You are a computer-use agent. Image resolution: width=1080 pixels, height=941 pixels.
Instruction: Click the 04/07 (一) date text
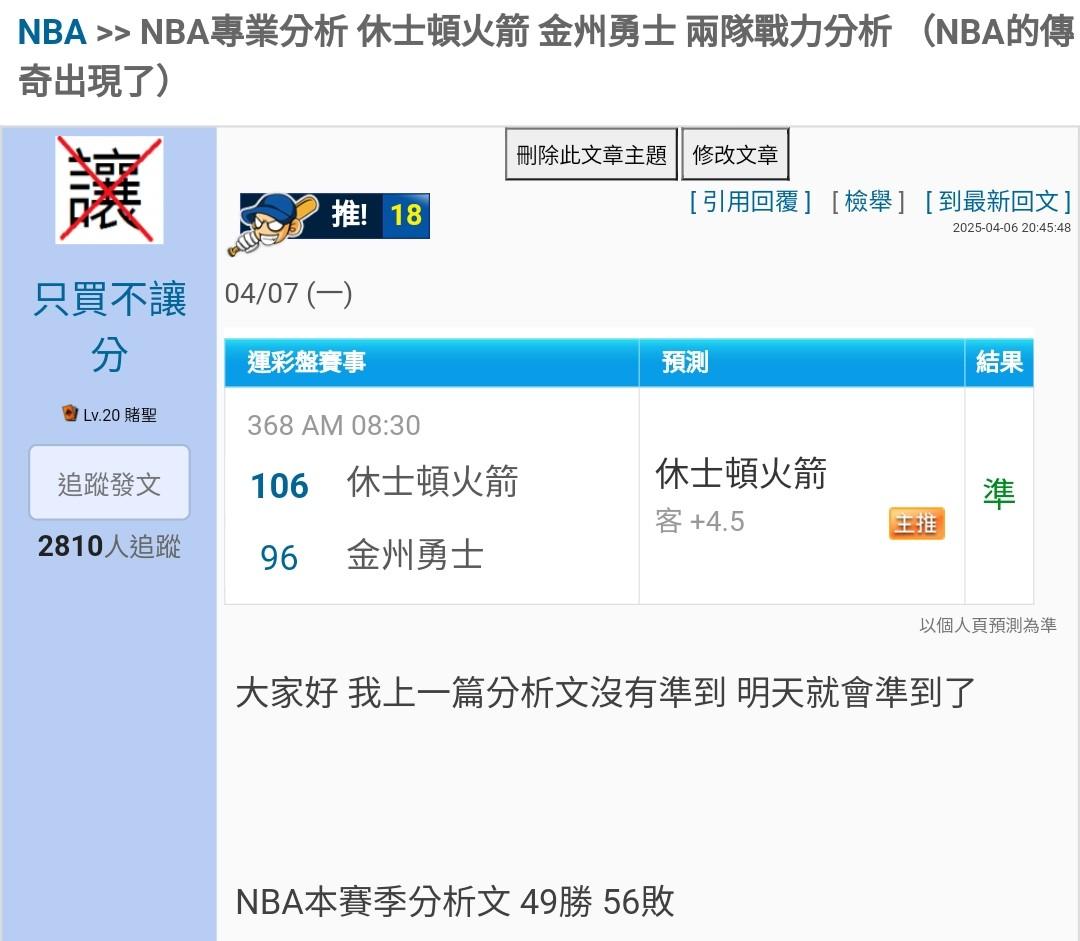(x=289, y=293)
